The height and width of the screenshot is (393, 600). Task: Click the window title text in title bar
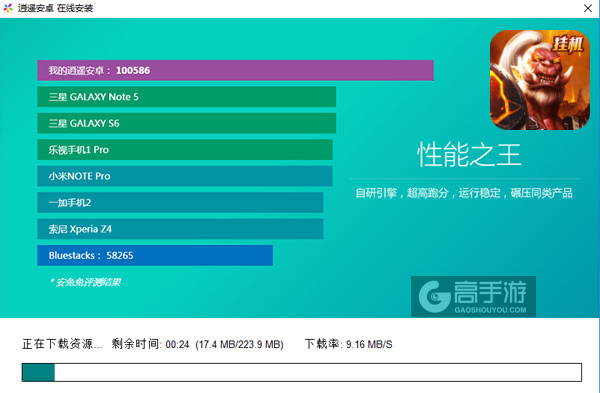coord(55,8)
